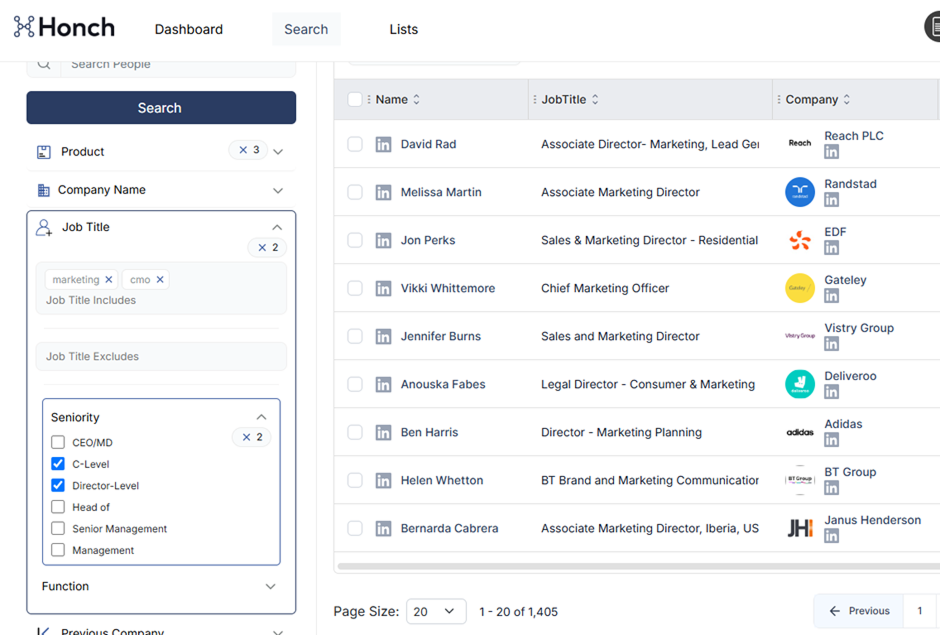This screenshot has width=940, height=635.
Task: Select the Ben Harris row checkbox
Action: click(x=355, y=432)
